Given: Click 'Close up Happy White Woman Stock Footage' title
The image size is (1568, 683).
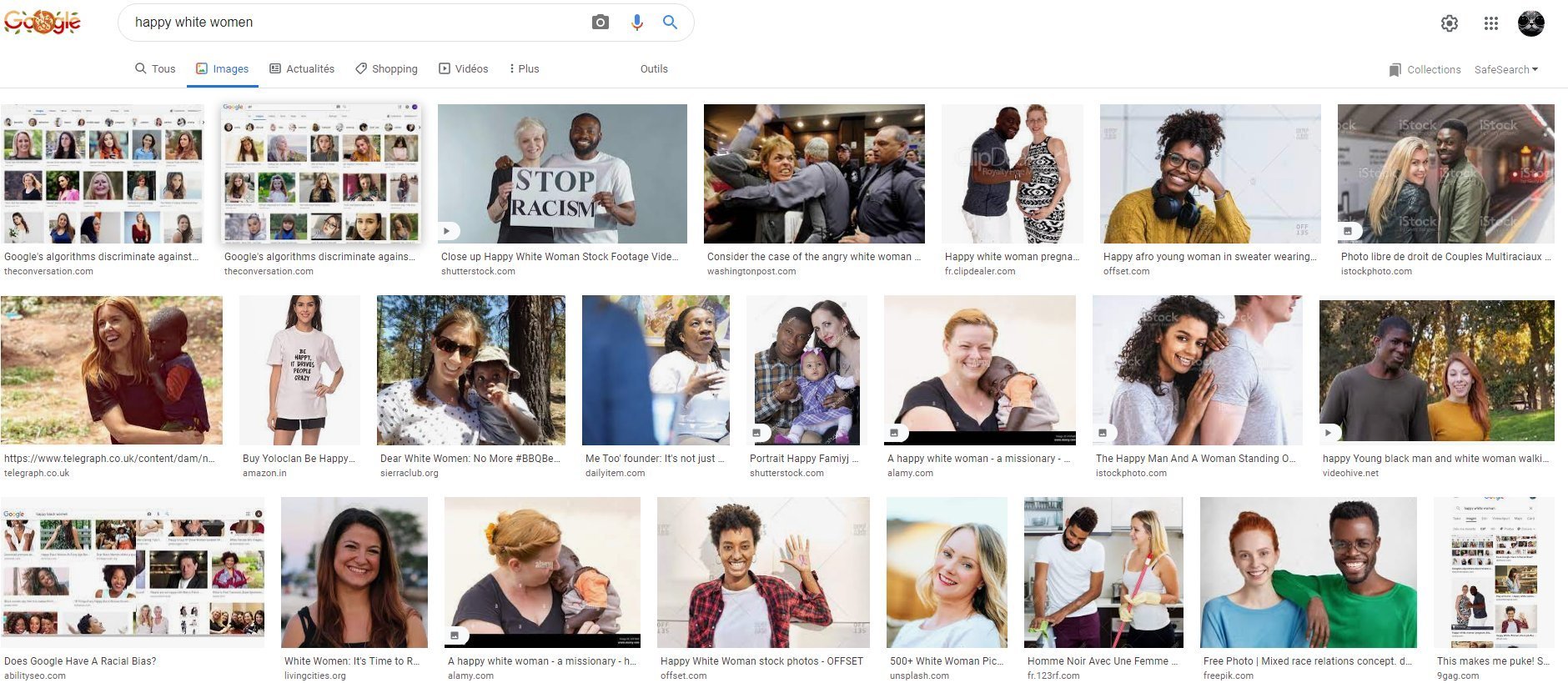Looking at the screenshot, I should tap(560, 257).
